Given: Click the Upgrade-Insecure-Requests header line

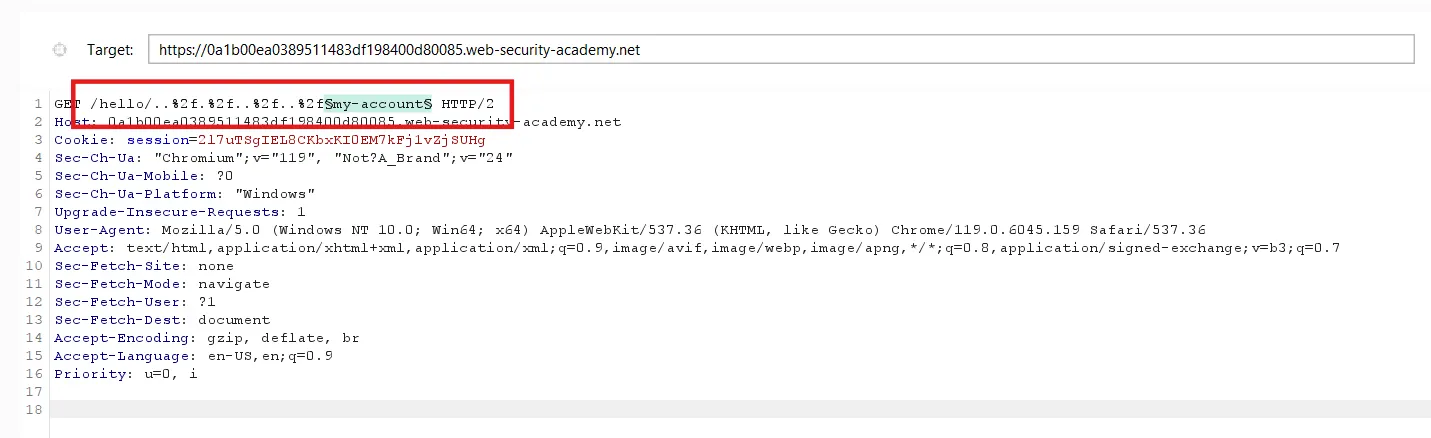Looking at the screenshot, I should pyautogui.click(x=180, y=212).
